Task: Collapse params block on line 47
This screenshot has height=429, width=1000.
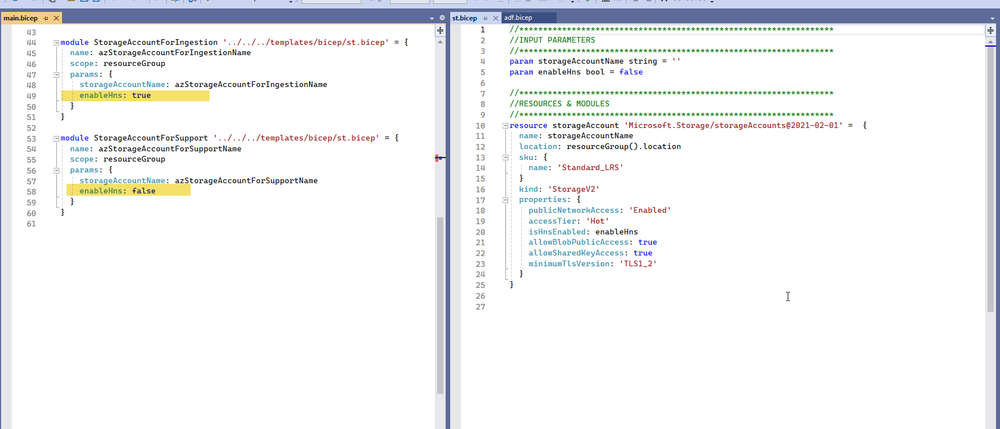Action: pos(54,74)
